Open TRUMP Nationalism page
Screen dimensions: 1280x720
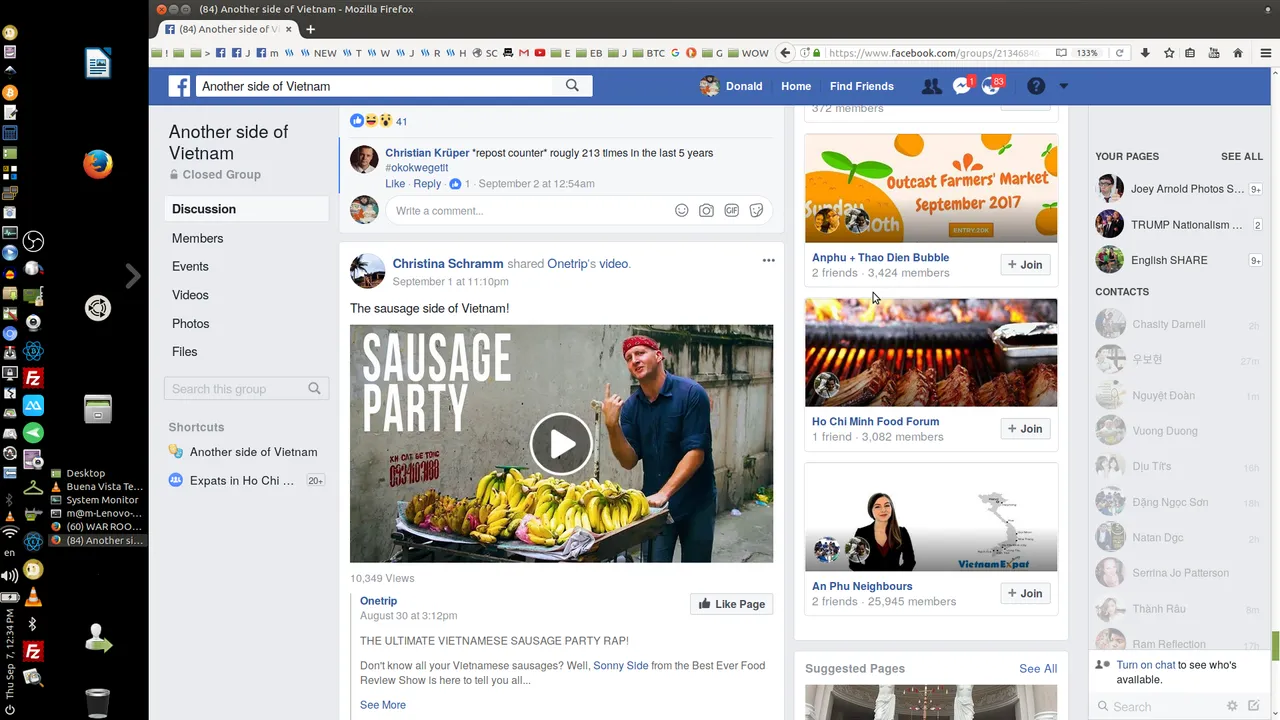click(x=1179, y=225)
